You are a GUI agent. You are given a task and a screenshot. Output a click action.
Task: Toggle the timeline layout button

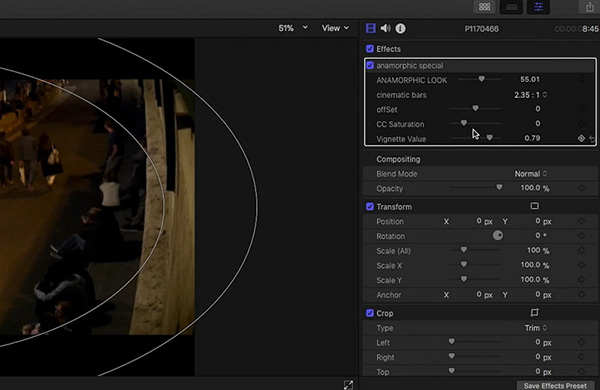pos(511,7)
